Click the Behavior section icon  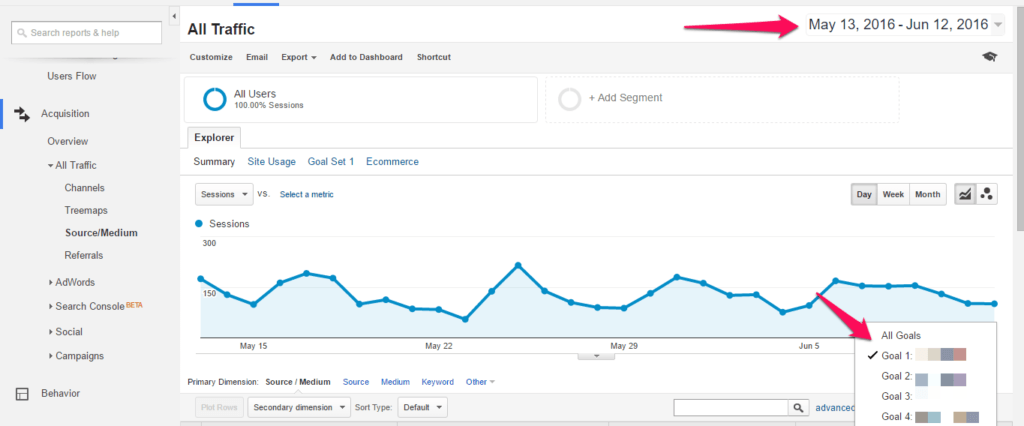(22, 393)
